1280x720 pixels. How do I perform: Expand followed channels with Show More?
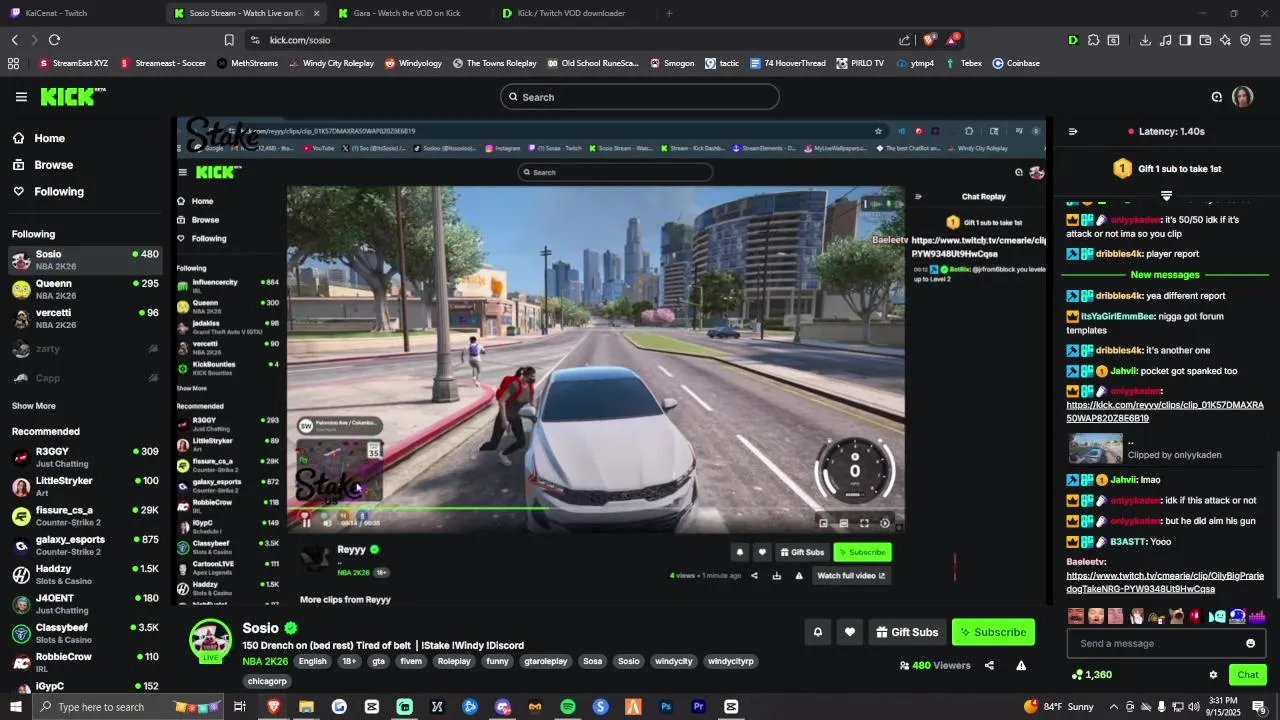point(34,406)
